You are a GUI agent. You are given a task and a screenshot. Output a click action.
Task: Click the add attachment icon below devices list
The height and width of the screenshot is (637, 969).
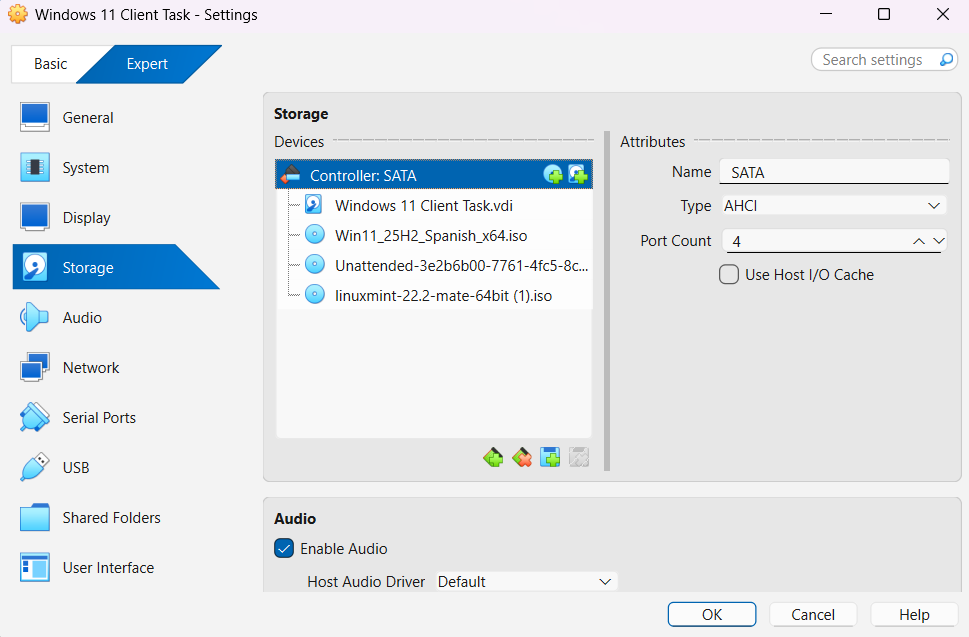click(550, 458)
